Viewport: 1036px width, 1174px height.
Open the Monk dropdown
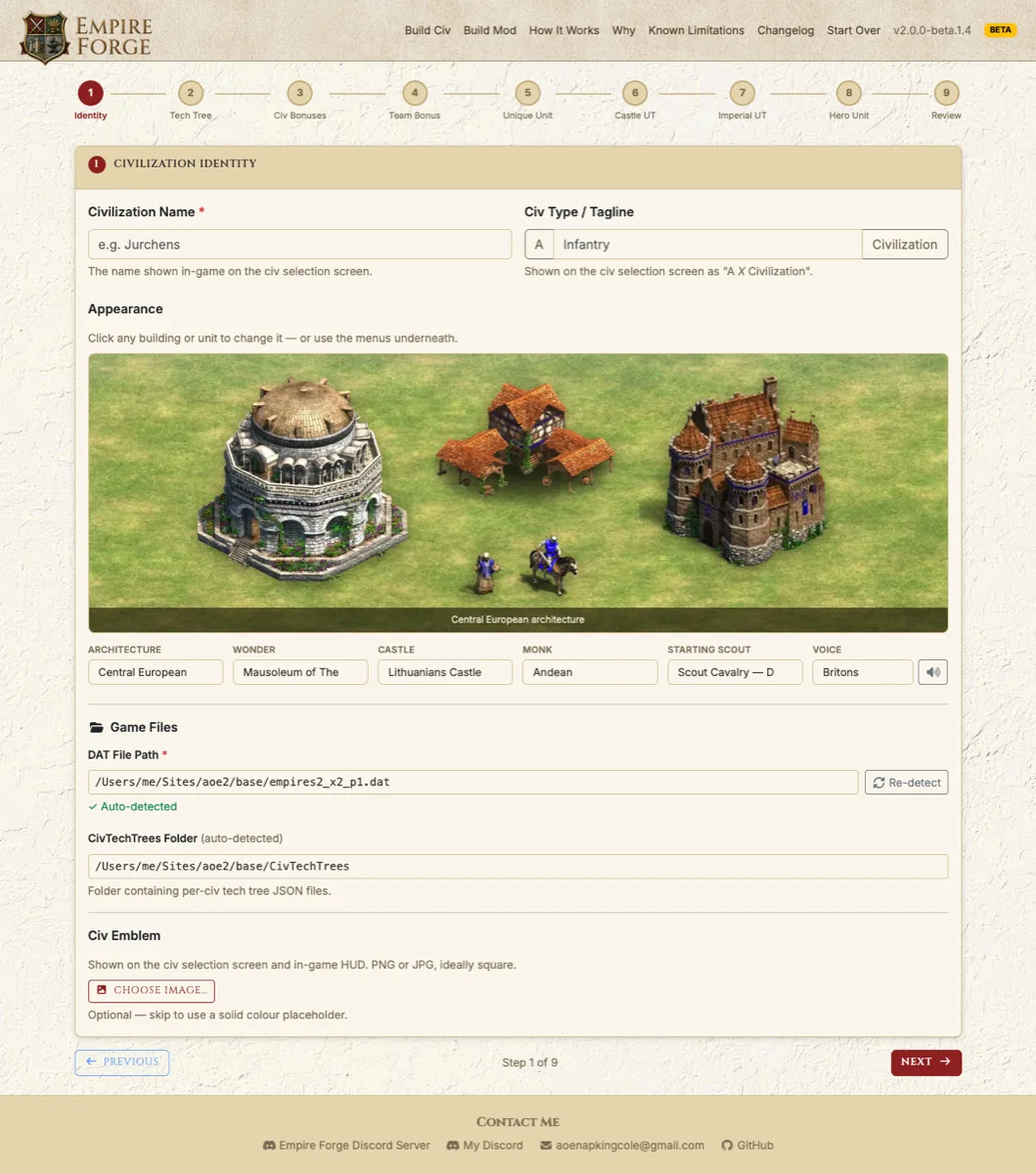click(x=590, y=672)
